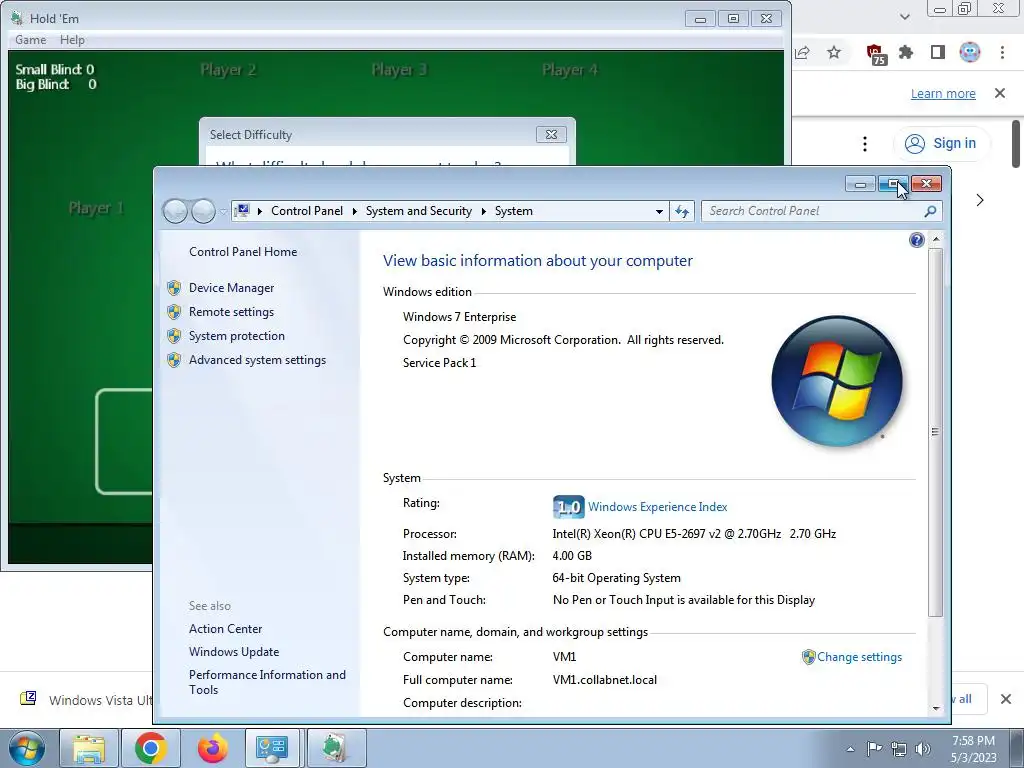
Task: Expand arrow after Control Panel breadcrumb
Action: pyautogui.click(x=355, y=211)
